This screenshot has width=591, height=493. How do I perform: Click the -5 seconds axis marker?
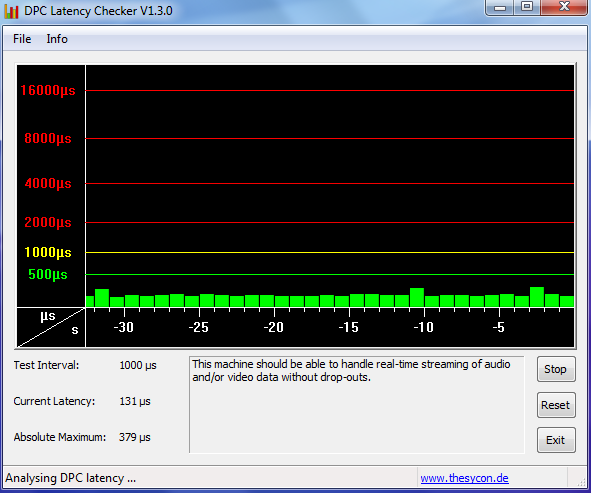click(x=498, y=327)
